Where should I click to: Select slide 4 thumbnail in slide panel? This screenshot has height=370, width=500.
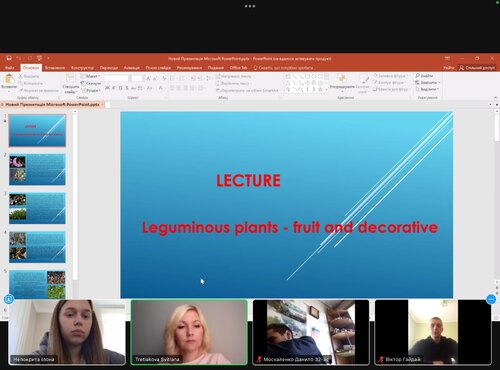pos(37,247)
